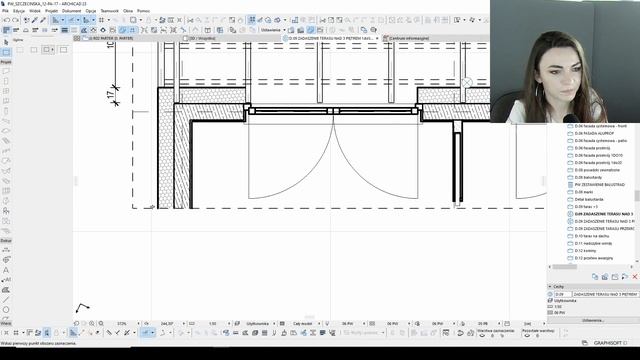
Task: Open Detal balustrada view
Action: (589, 199)
